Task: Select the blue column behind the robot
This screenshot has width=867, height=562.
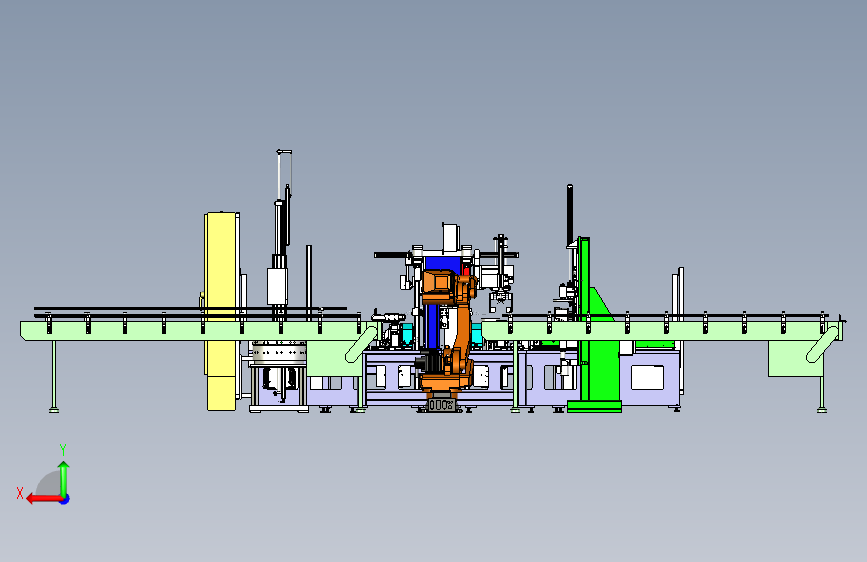Action: pos(432,326)
